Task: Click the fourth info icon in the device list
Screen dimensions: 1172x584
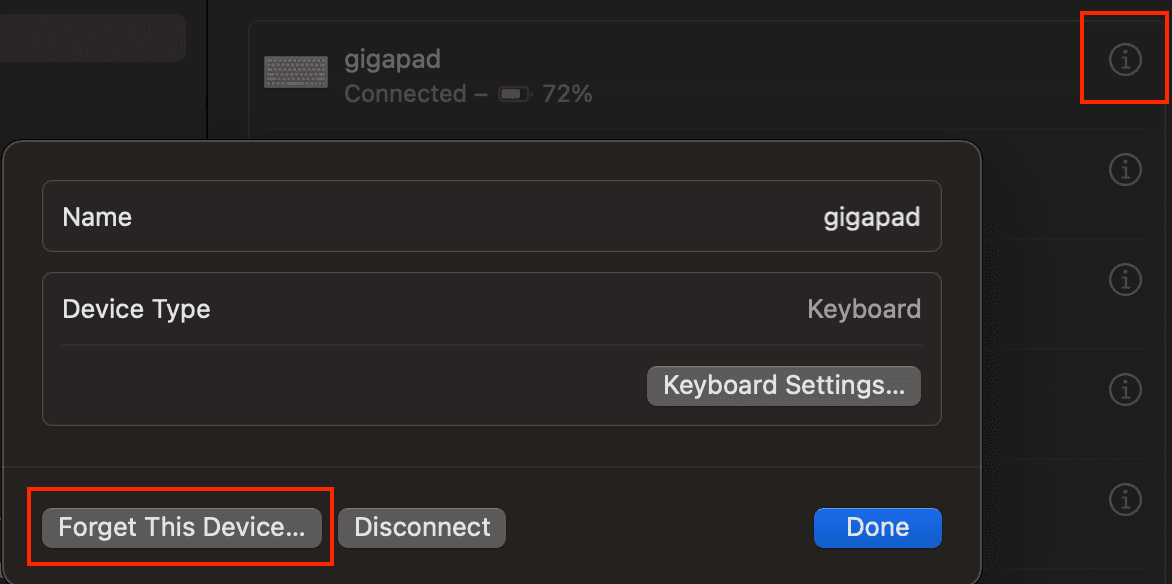Action: [1124, 389]
